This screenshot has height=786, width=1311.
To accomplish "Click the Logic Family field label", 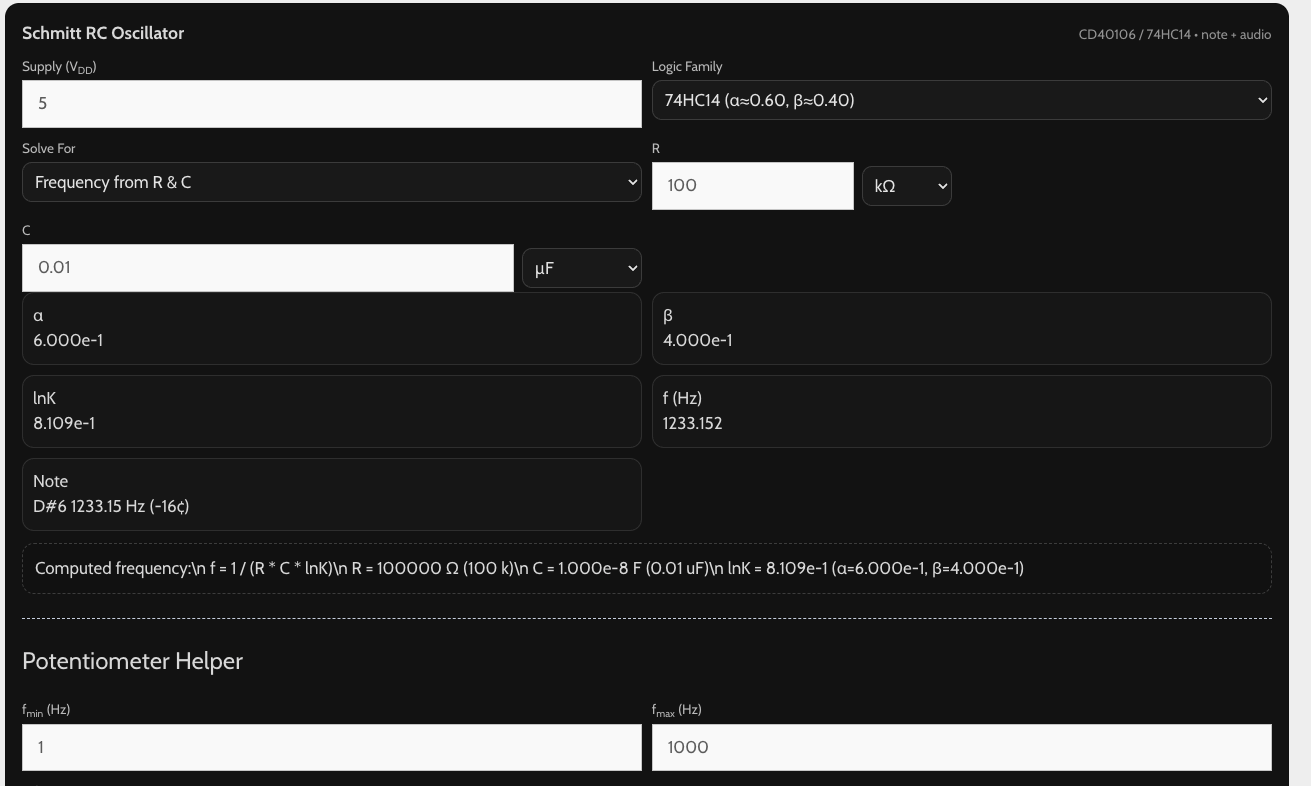I will pyautogui.click(x=687, y=67).
